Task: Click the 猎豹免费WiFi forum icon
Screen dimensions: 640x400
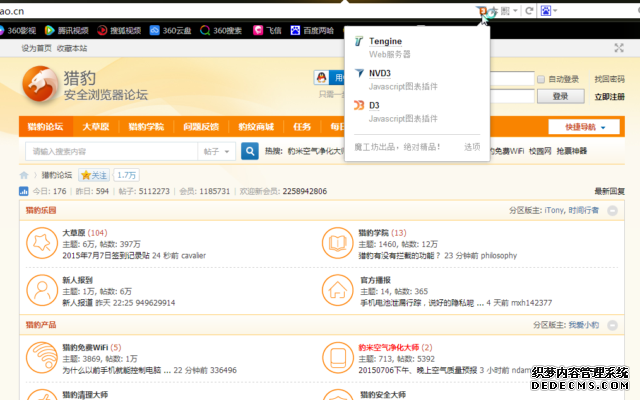Action: point(42,358)
